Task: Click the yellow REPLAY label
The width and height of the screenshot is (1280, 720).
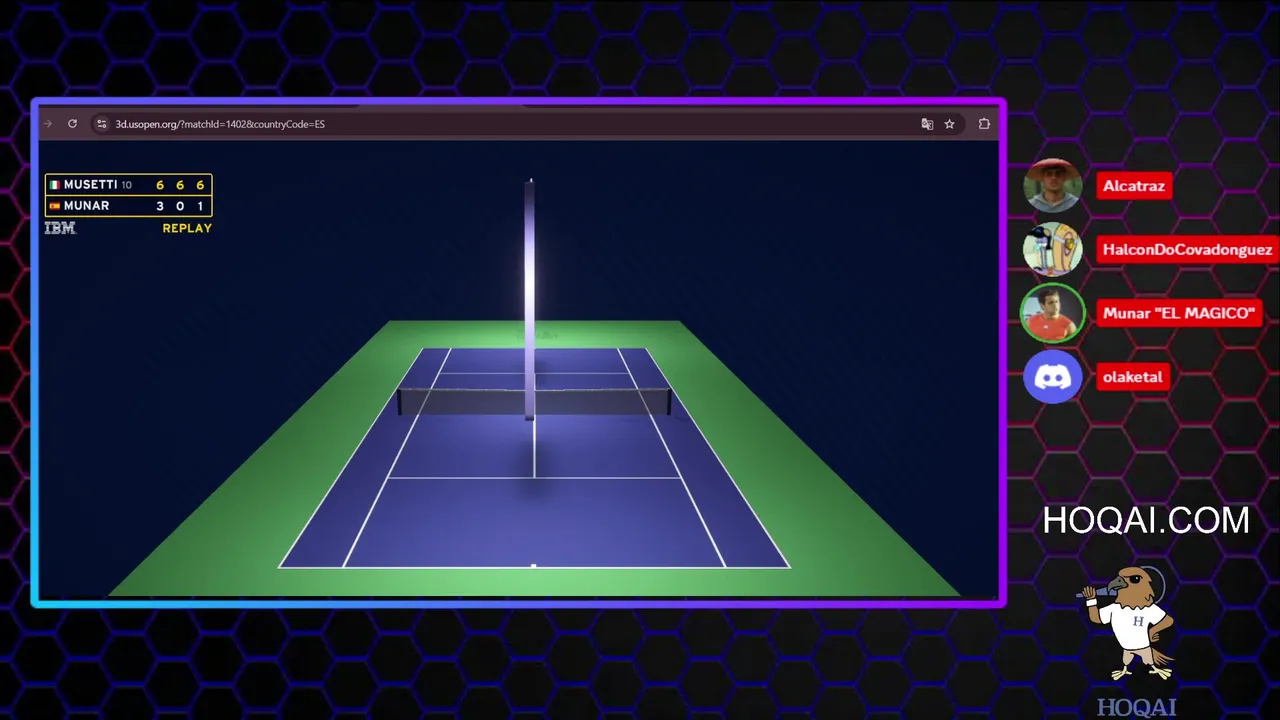Action: (187, 228)
